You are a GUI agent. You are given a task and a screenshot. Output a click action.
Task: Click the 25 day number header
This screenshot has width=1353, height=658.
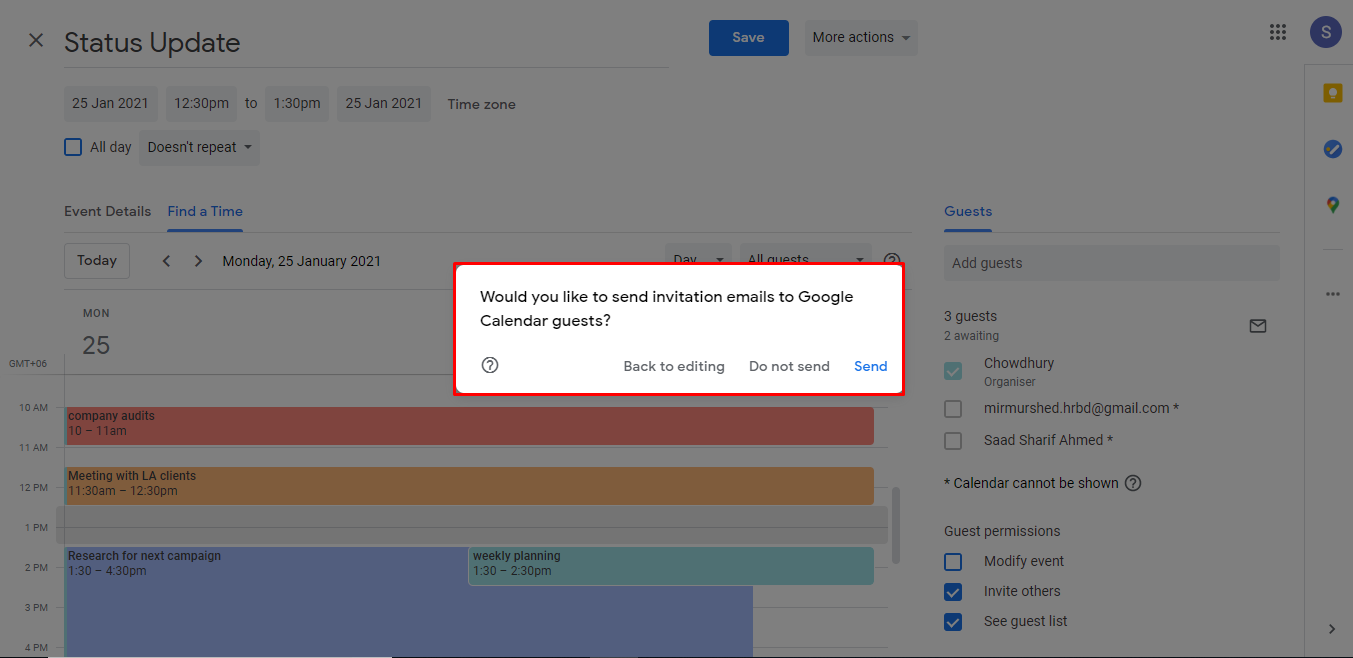(x=96, y=345)
